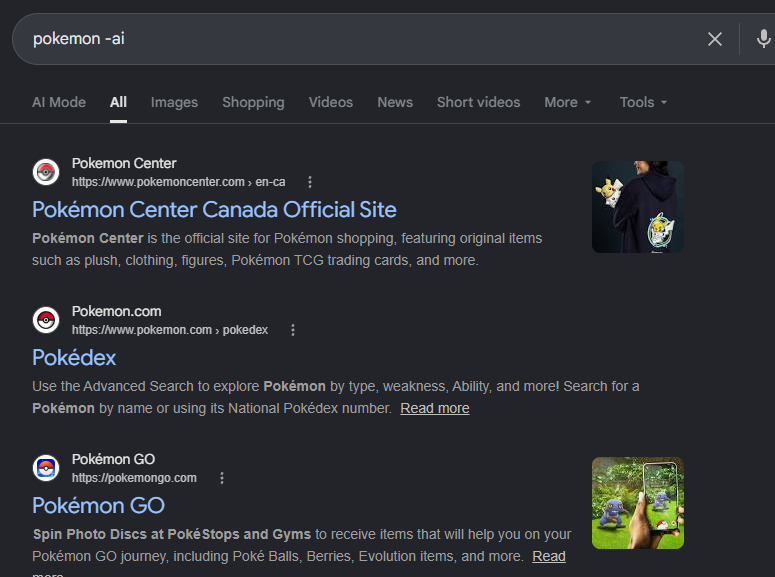Clear the search box with the X icon
Viewport: 775px width, 577px height.
click(715, 39)
